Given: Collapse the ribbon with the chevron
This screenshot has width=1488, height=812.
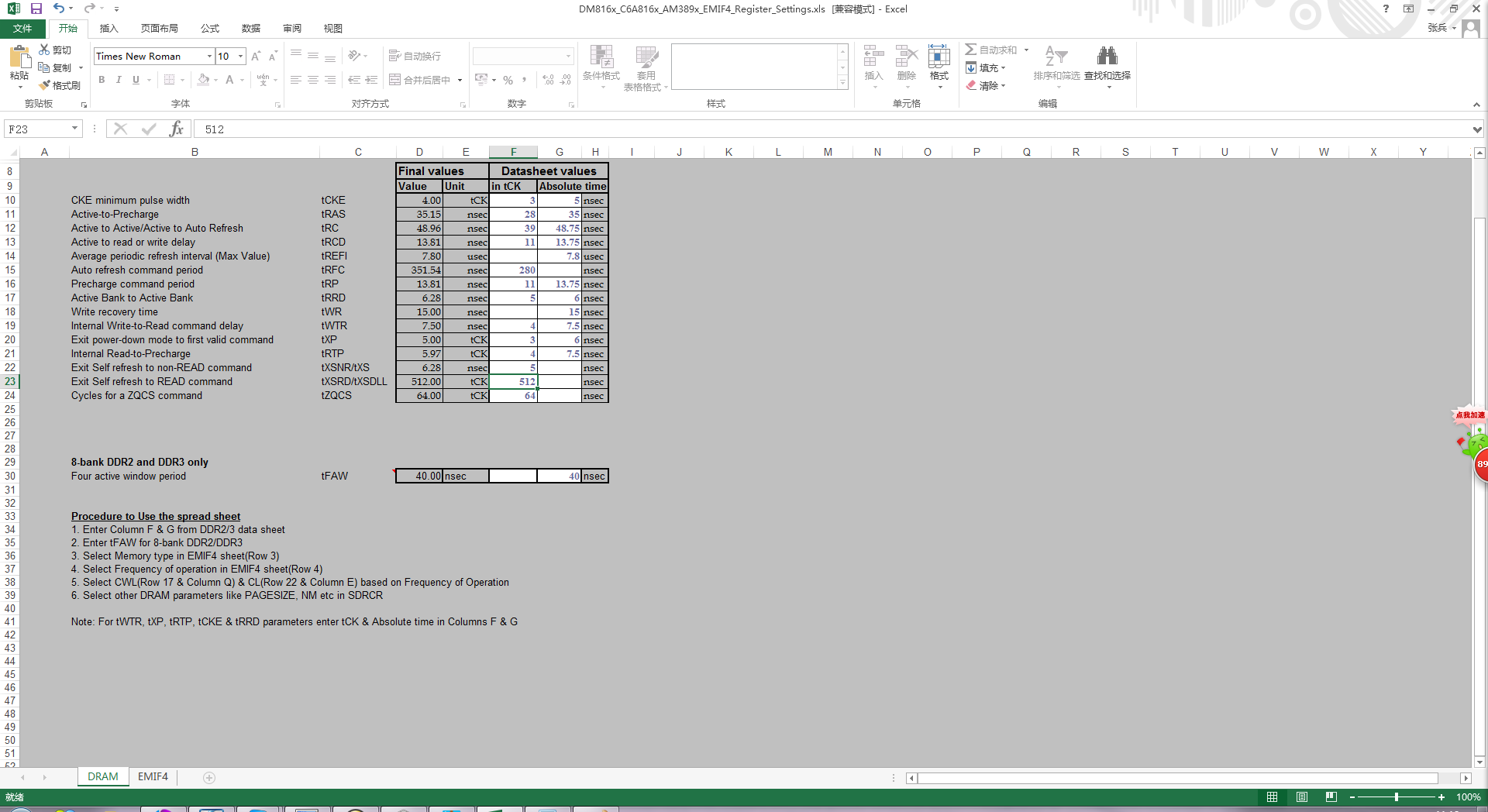Looking at the screenshot, I should (x=1476, y=105).
